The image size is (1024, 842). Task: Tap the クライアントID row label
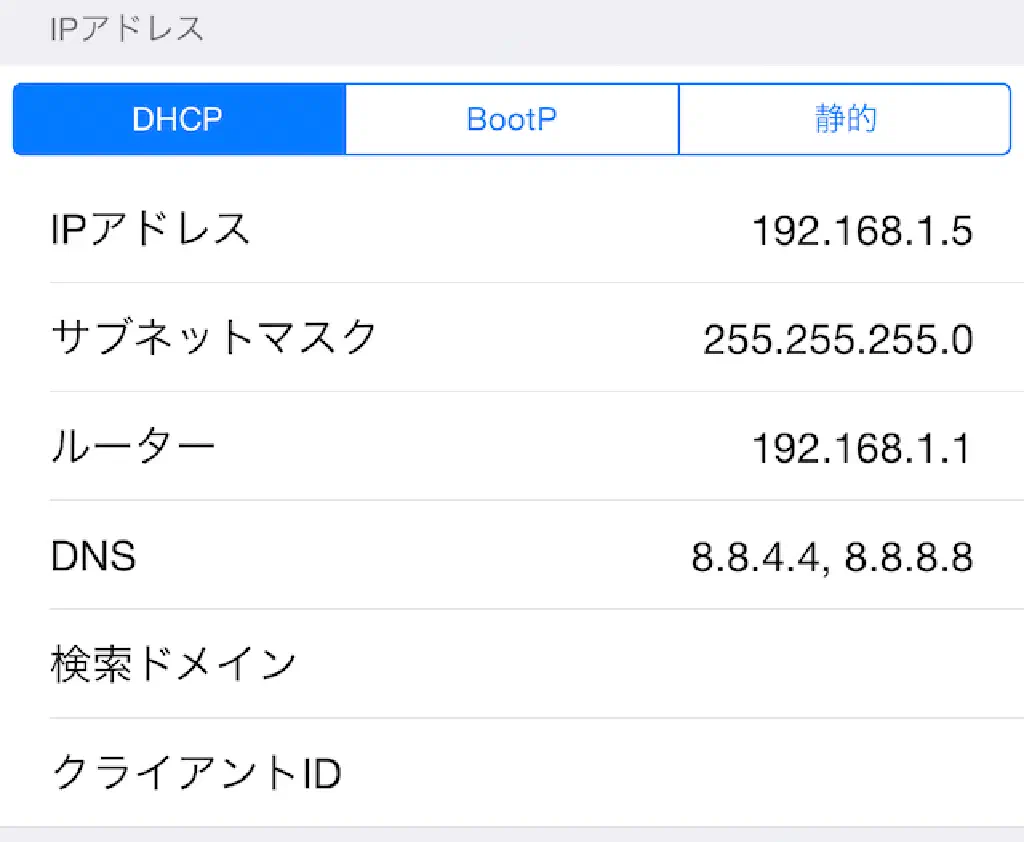tap(196, 773)
